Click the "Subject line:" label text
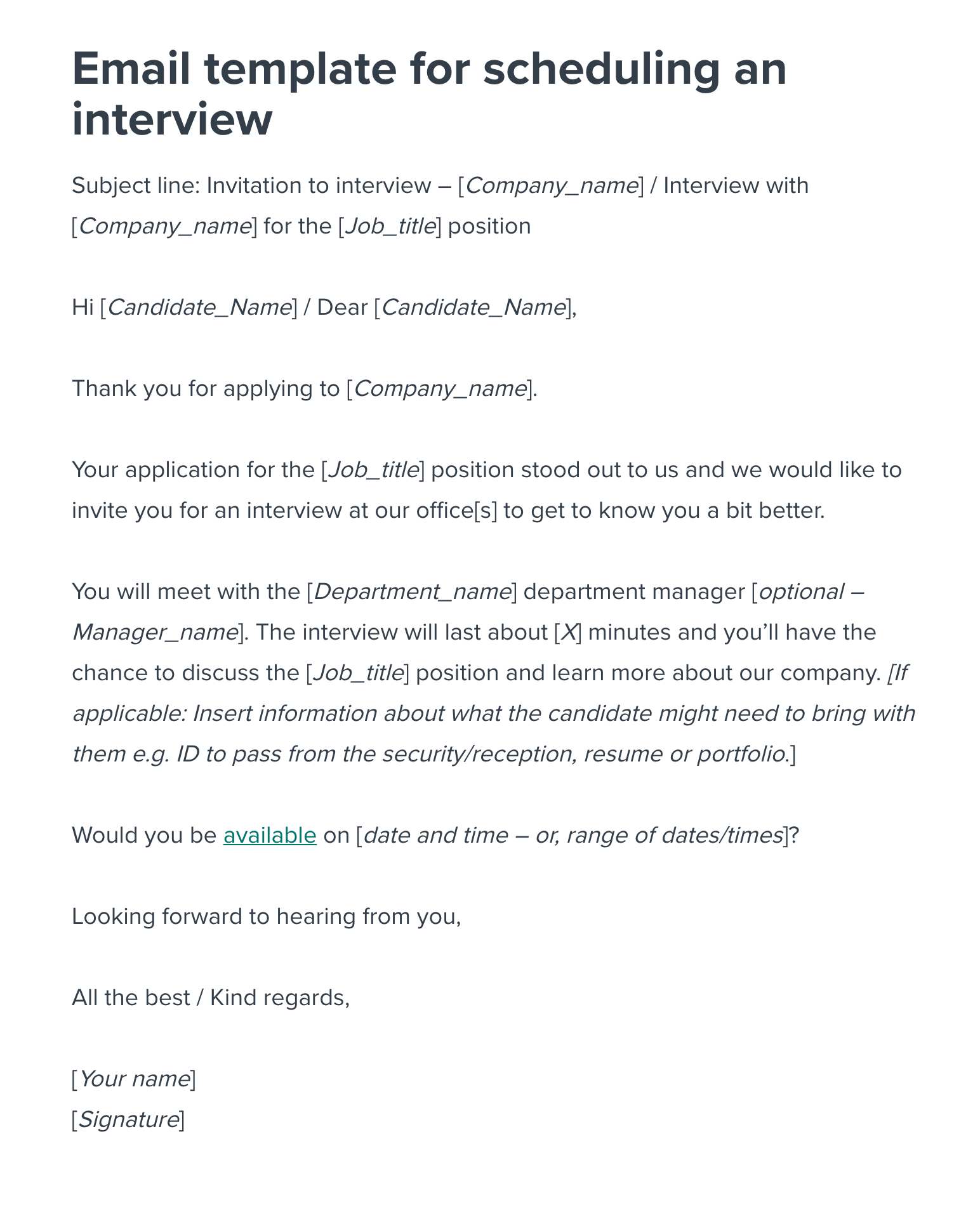 point(136,185)
